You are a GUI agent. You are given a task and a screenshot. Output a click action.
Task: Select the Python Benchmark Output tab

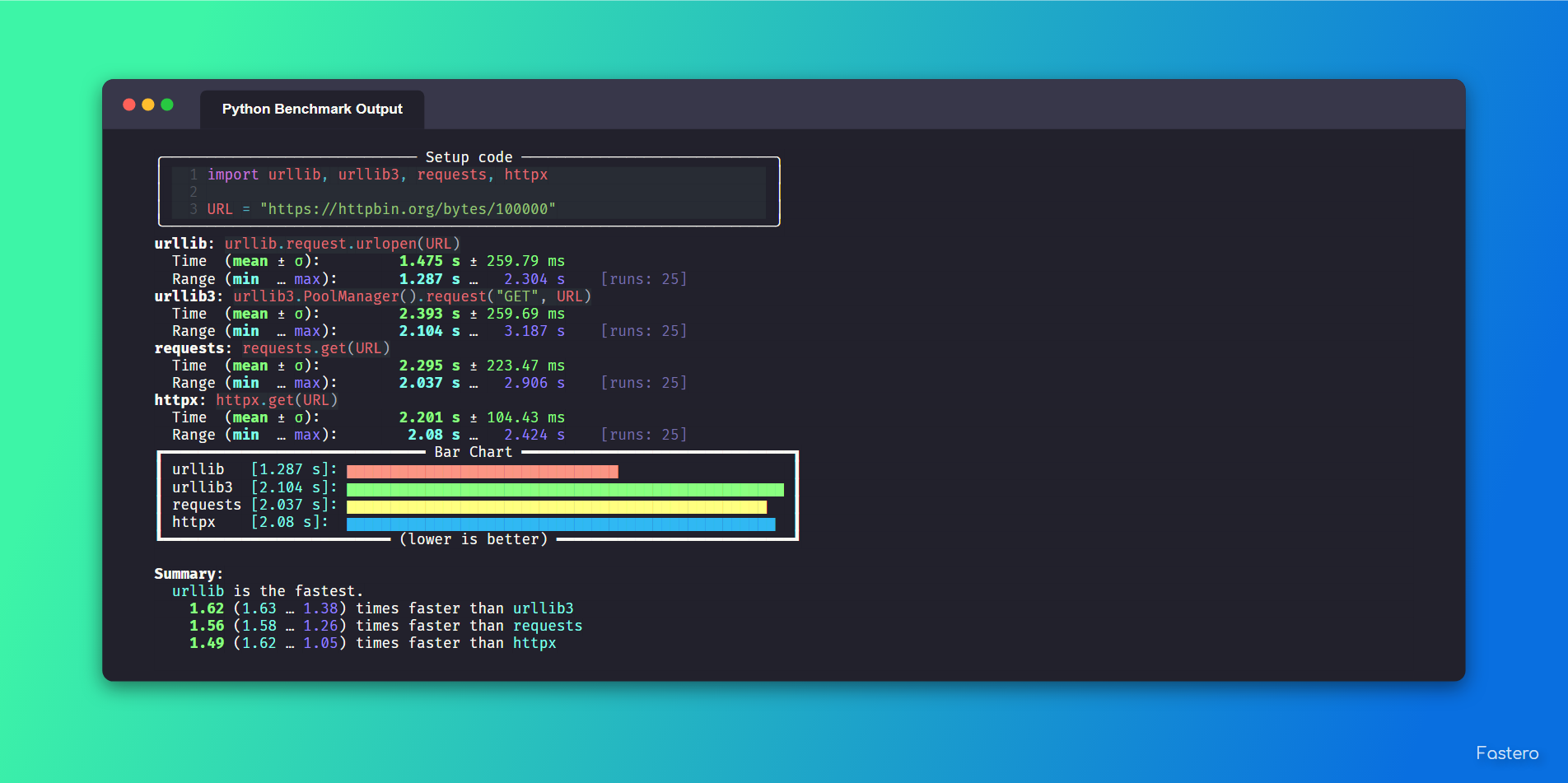pos(312,110)
